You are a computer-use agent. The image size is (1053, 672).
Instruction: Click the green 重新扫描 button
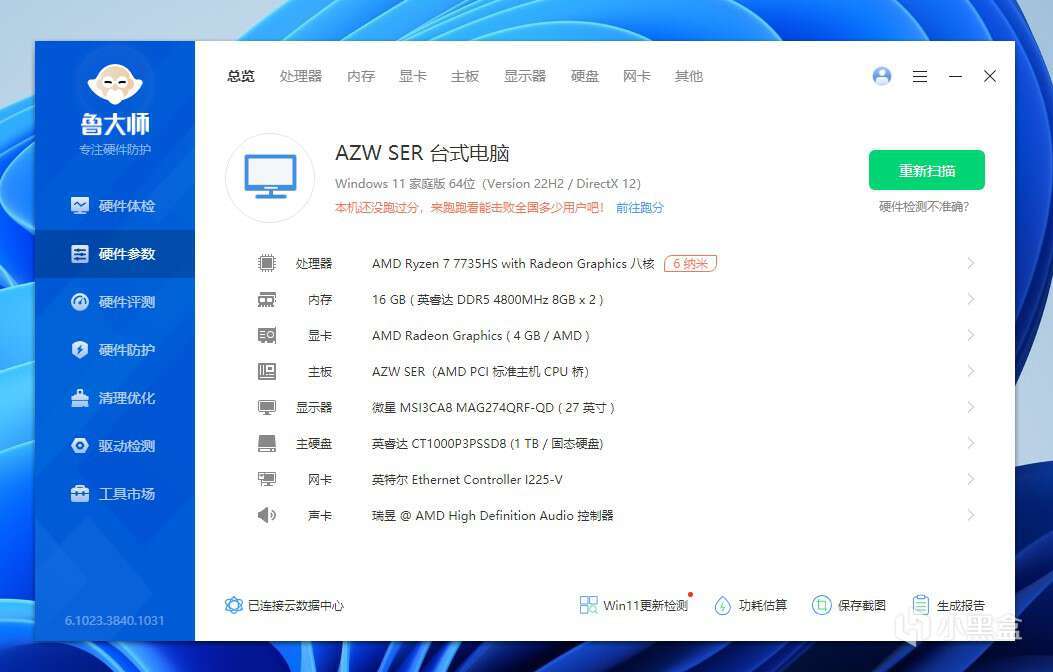927,171
